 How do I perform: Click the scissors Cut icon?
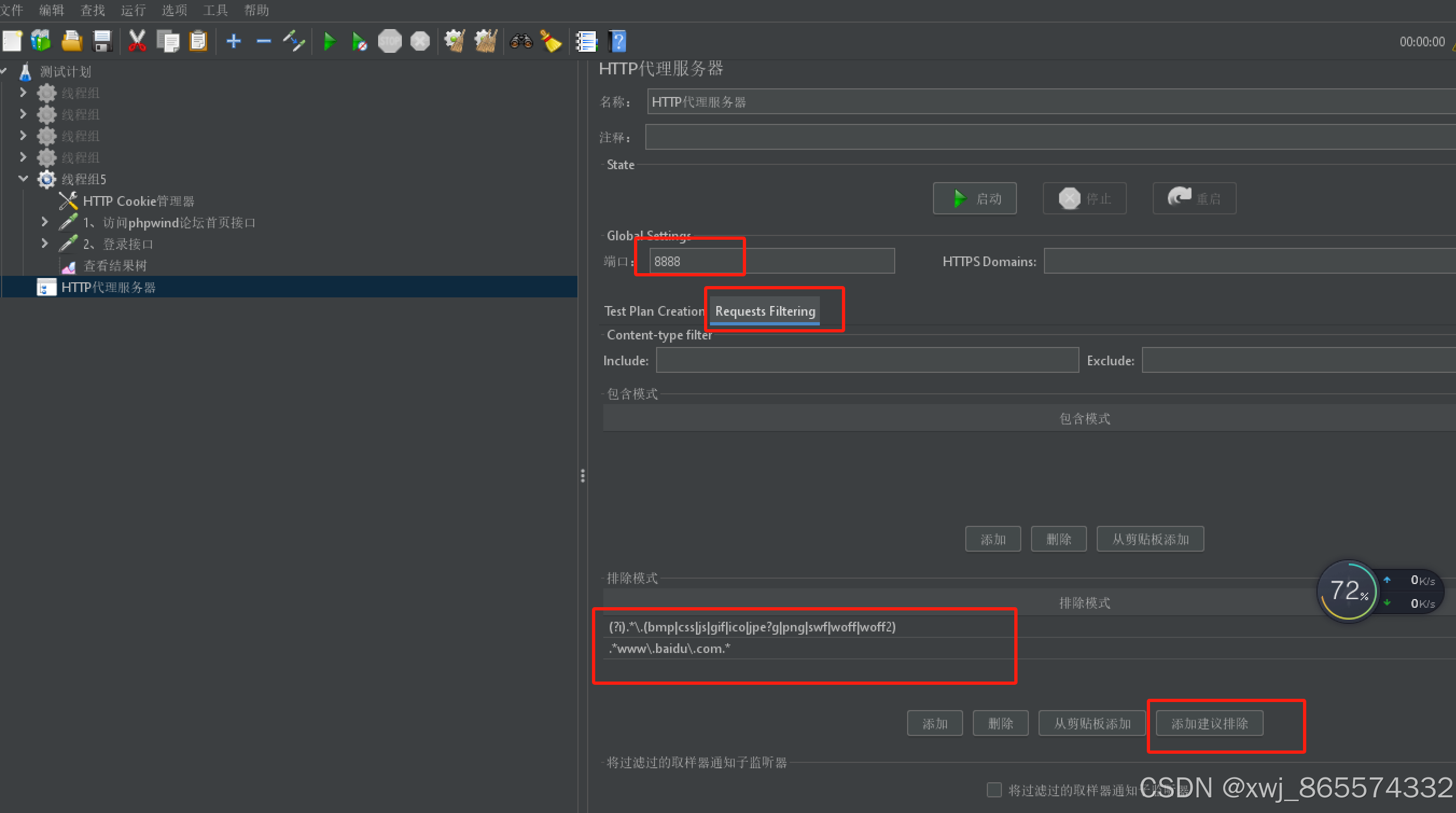(137, 41)
